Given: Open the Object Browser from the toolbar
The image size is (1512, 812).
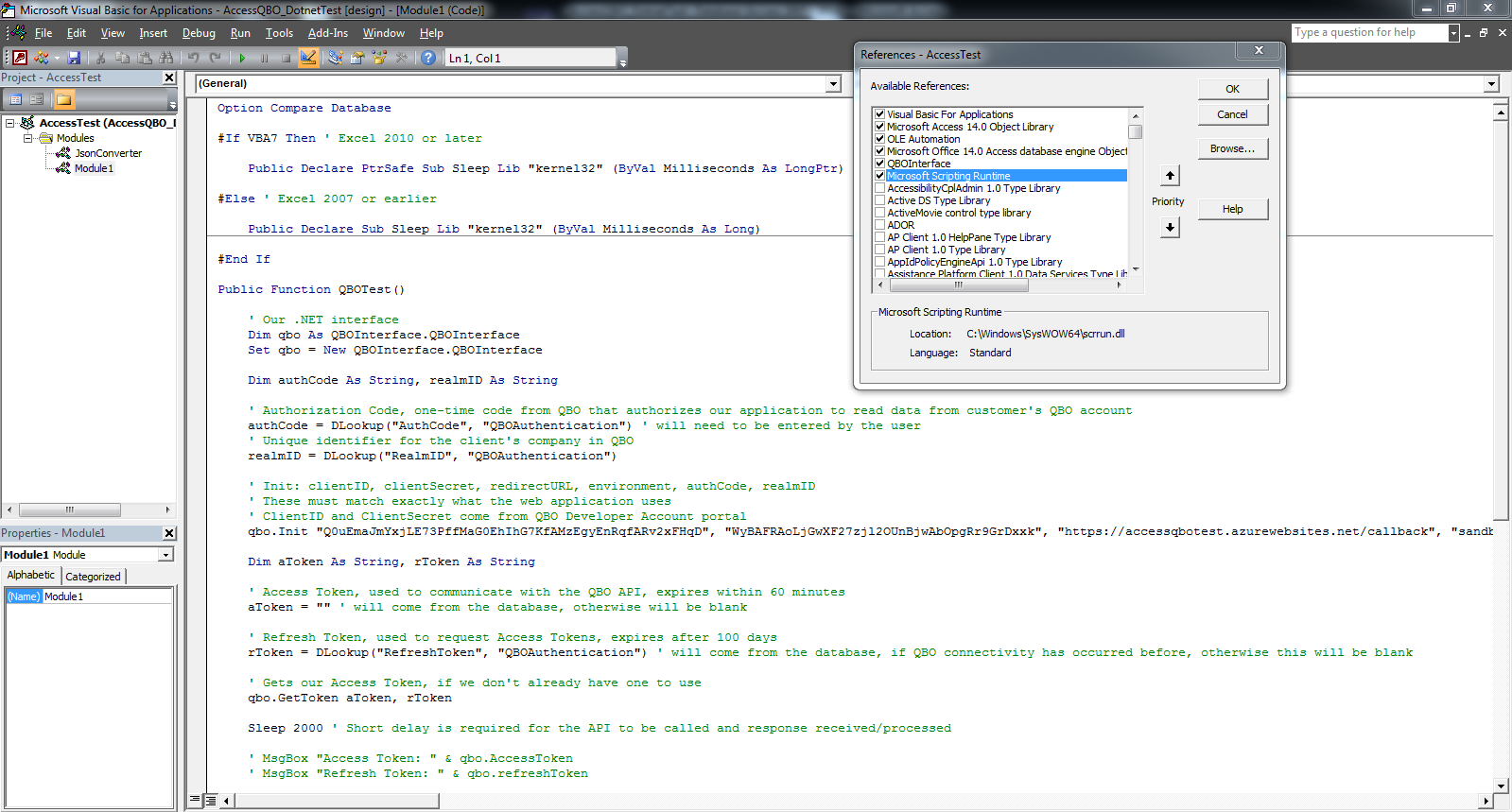Looking at the screenshot, I should tap(379, 58).
